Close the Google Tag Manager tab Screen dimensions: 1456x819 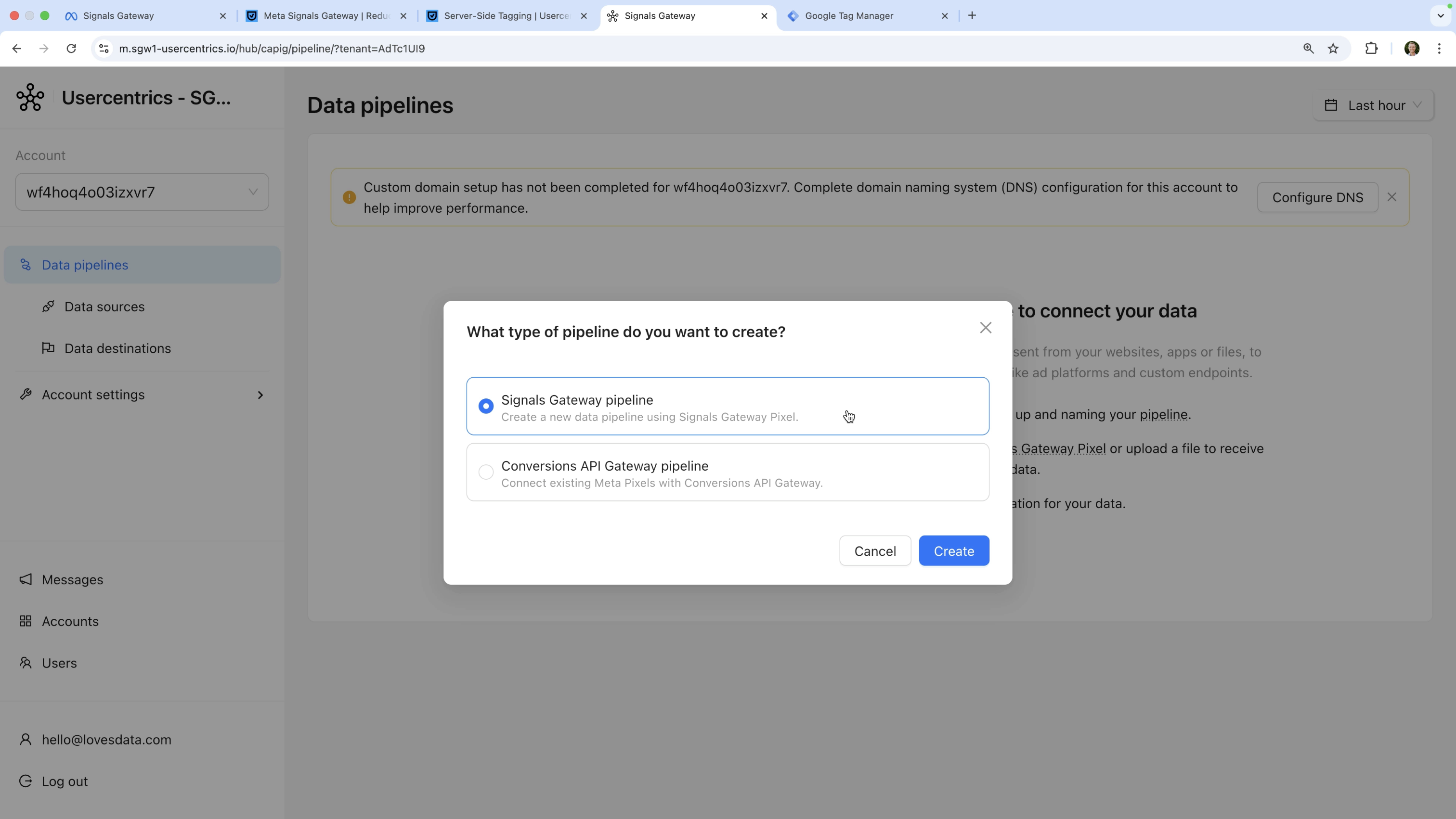tap(945, 16)
